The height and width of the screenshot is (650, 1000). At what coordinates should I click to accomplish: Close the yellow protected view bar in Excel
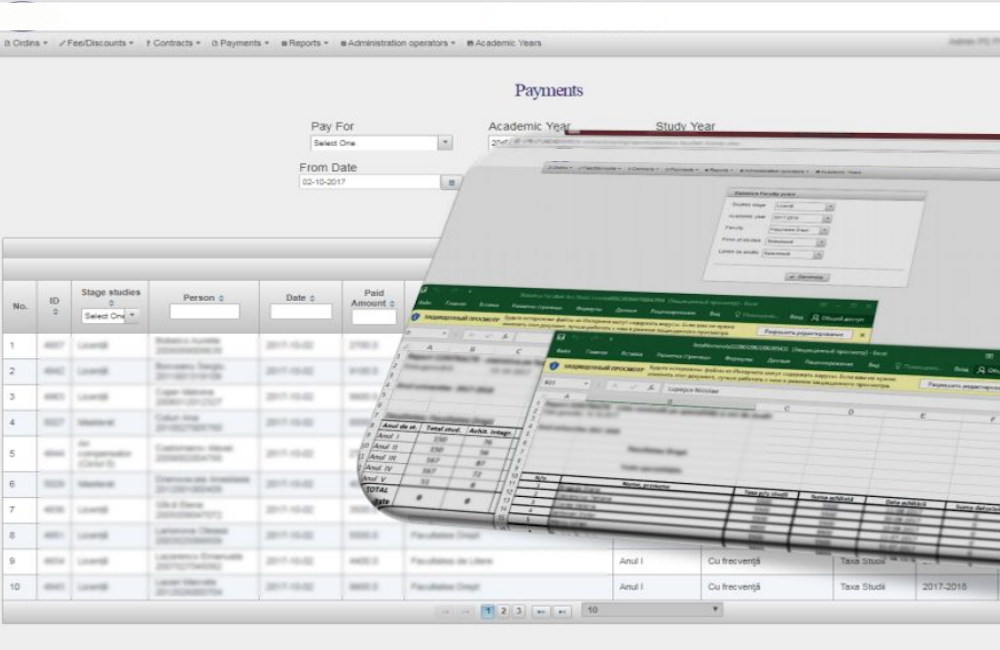tap(862, 334)
